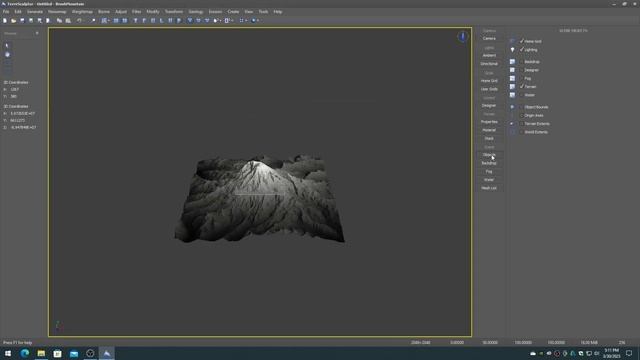Select the sphere tool in left panel
This screenshot has height=360, width=640.
(x=7, y=55)
